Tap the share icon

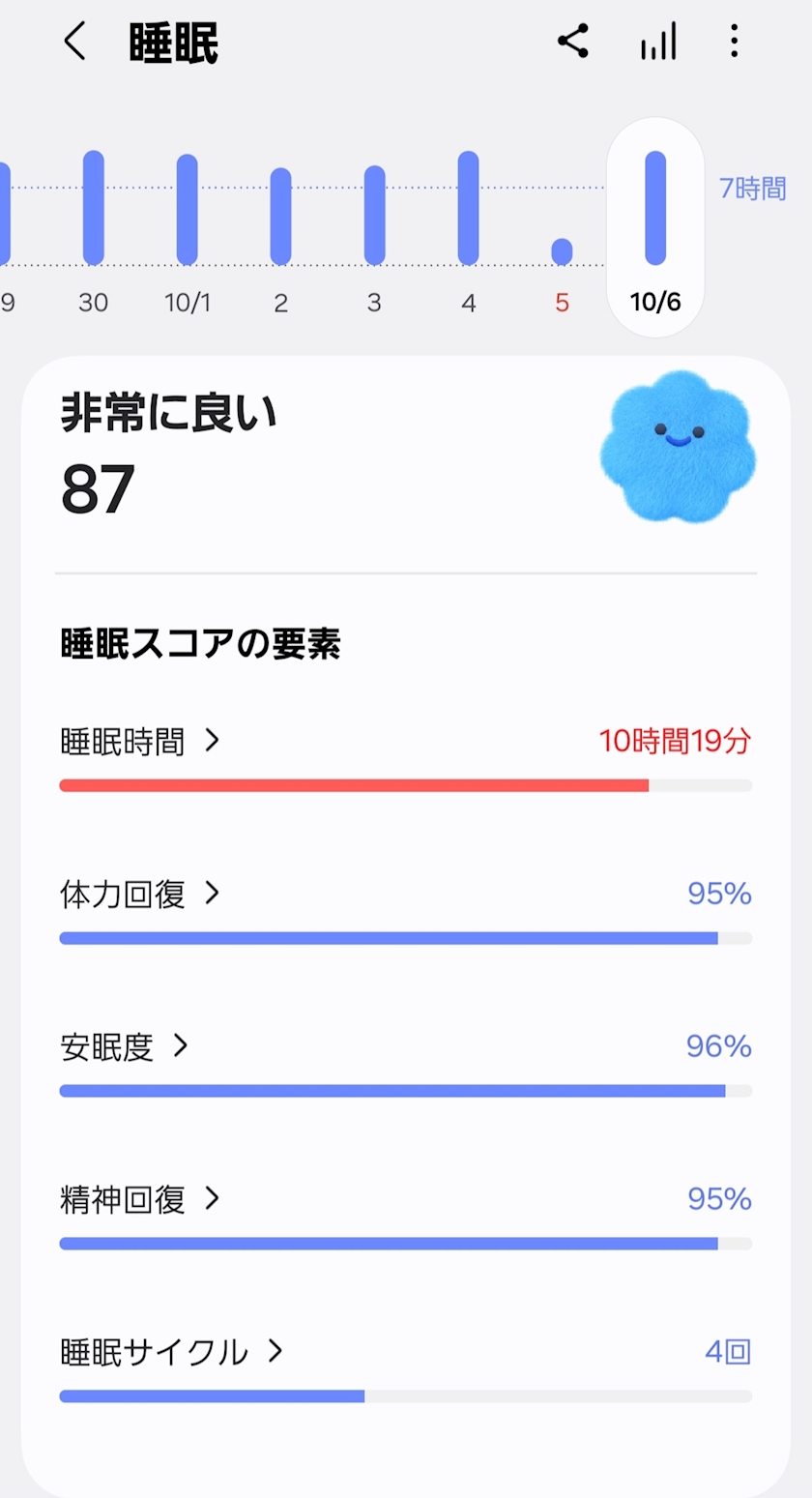coord(573,42)
